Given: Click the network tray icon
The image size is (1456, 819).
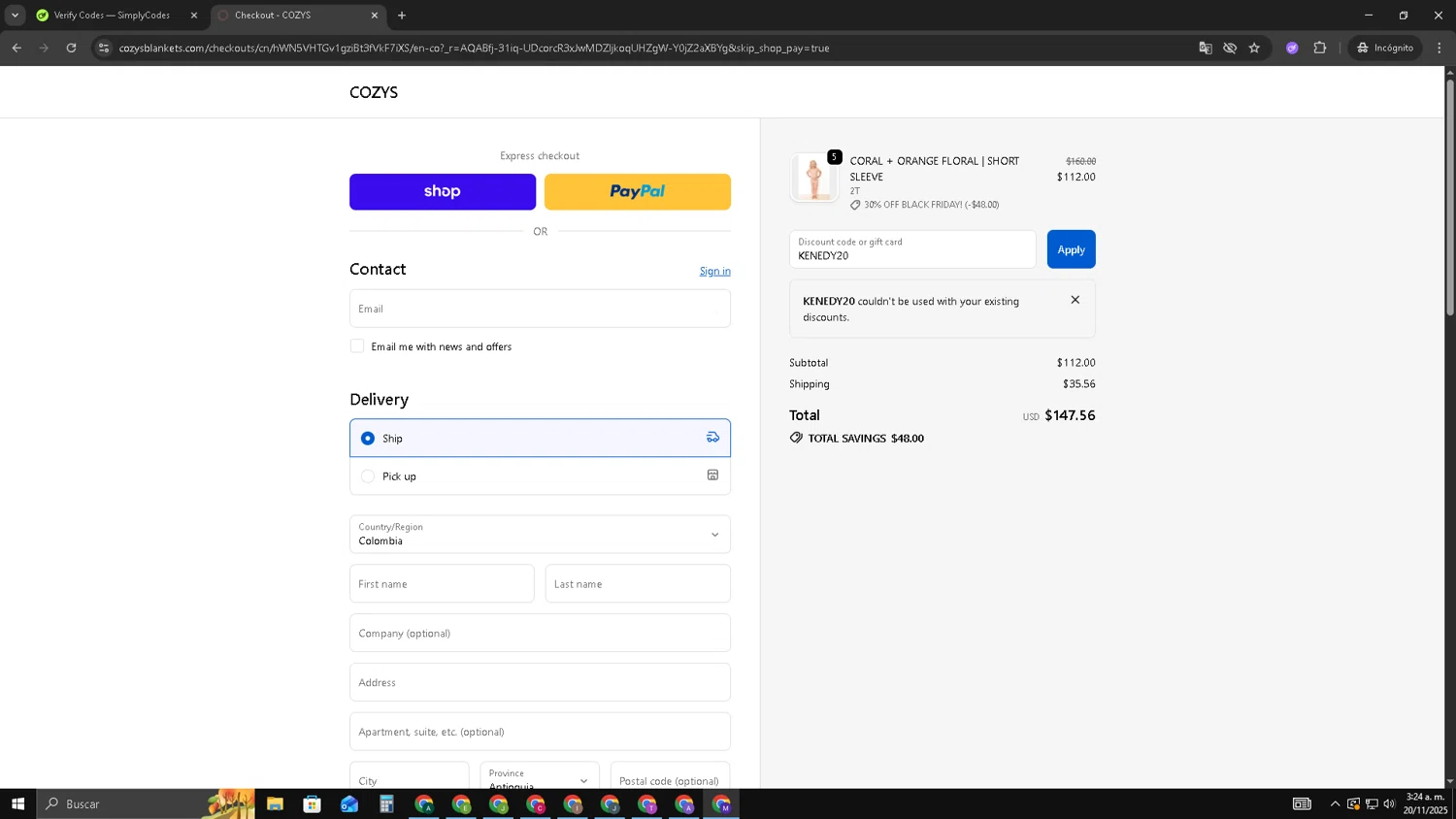Looking at the screenshot, I should coord(1372,803).
